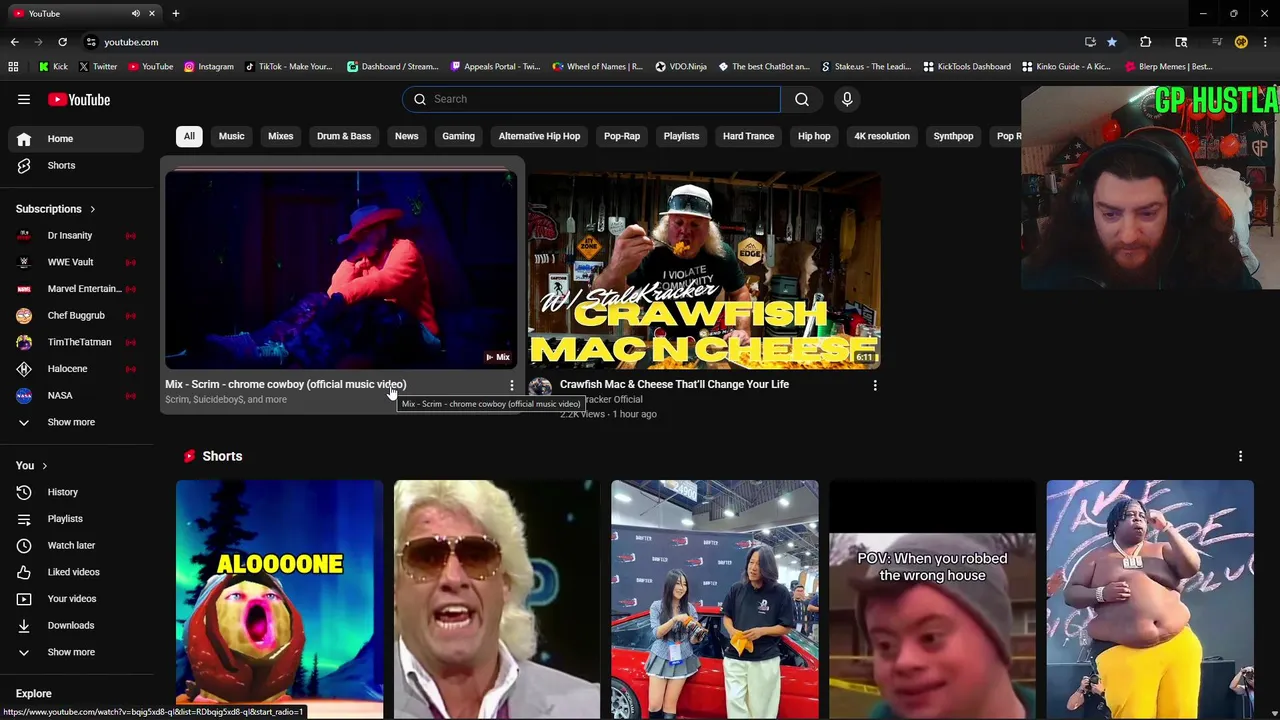The height and width of the screenshot is (720, 1280).
Task: Expand Show more under subscriptions
Action: [x=76, y=422]
